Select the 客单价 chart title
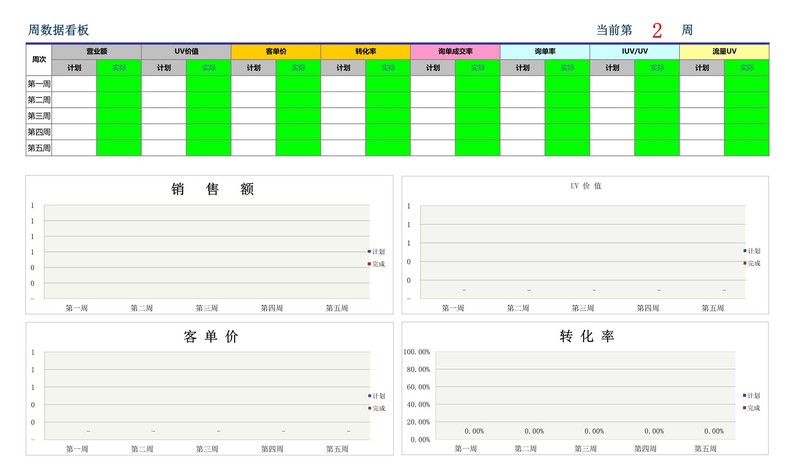Screen dimensions: 800x464 (x=211, y=336)
